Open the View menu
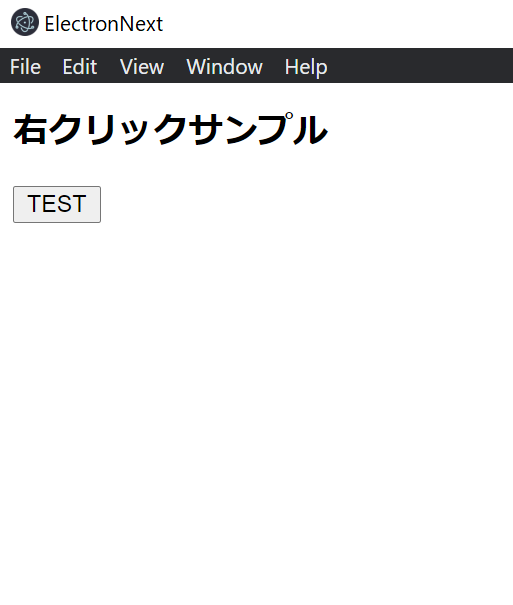This screenshot has height=605, width=513. pyautogui.click(x=142, y=66)
